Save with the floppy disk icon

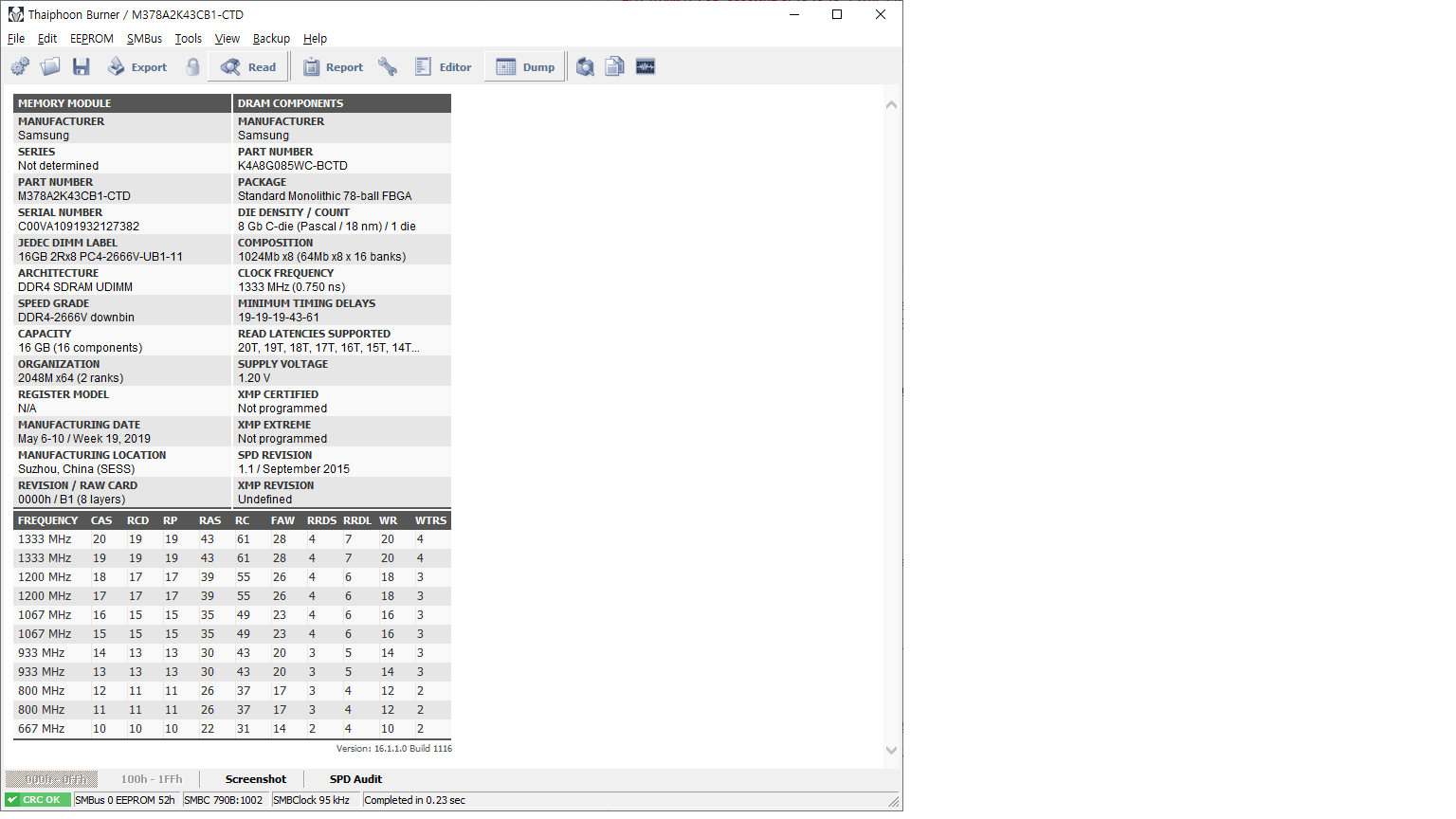click(82, 66)
